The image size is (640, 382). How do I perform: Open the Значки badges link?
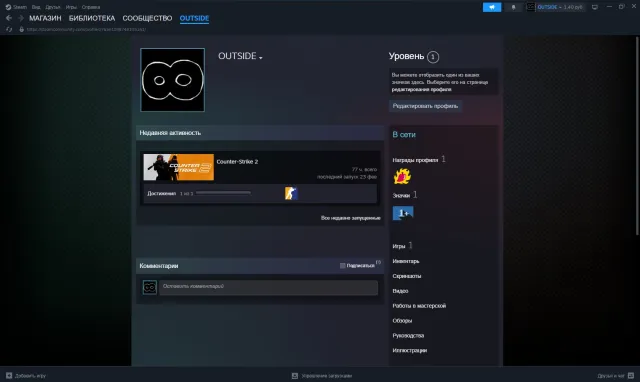click(401, 195)
